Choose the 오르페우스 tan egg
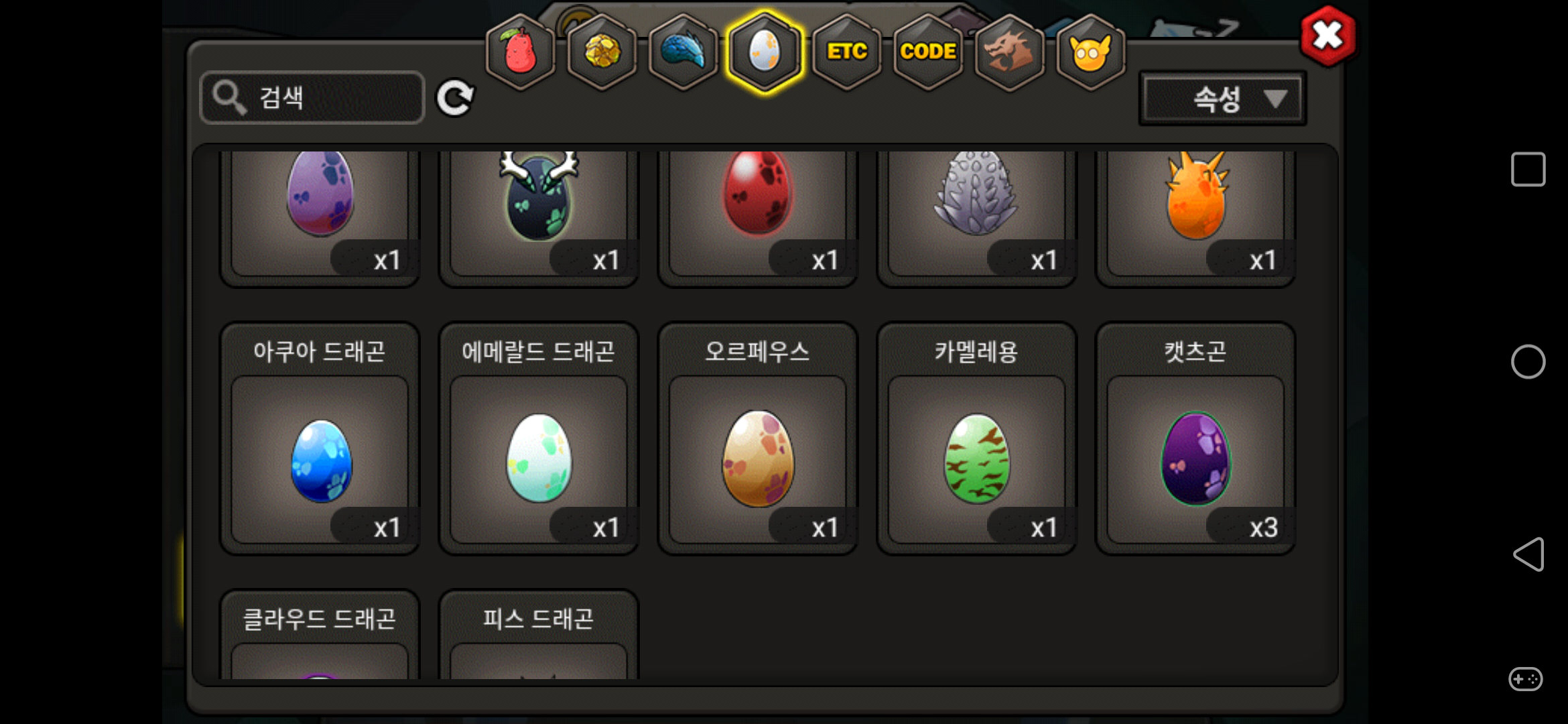The width and height of the screenshot is (1568, 724). click(758, 439)
